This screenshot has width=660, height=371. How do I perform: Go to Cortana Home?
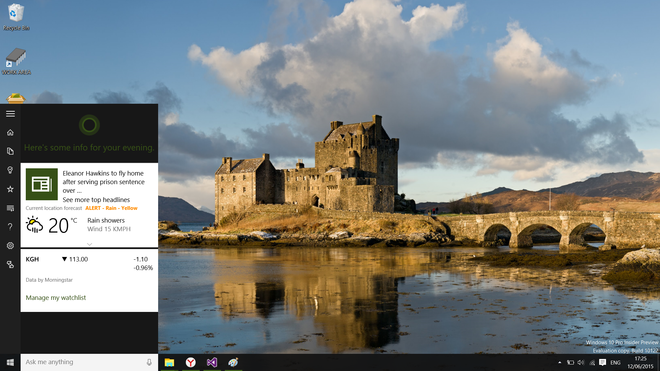pyautogui.click(x=10, y=133)
